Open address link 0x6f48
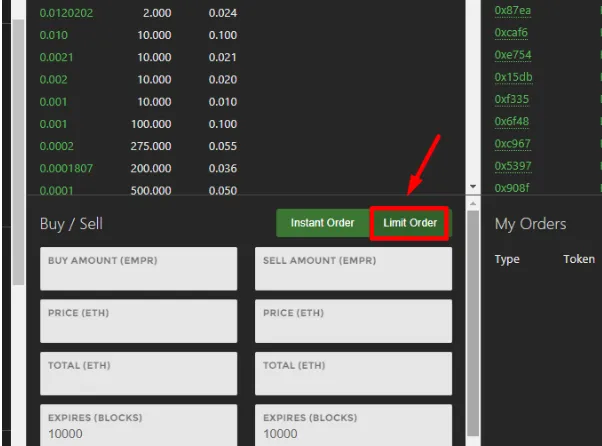 pos(512,121)
